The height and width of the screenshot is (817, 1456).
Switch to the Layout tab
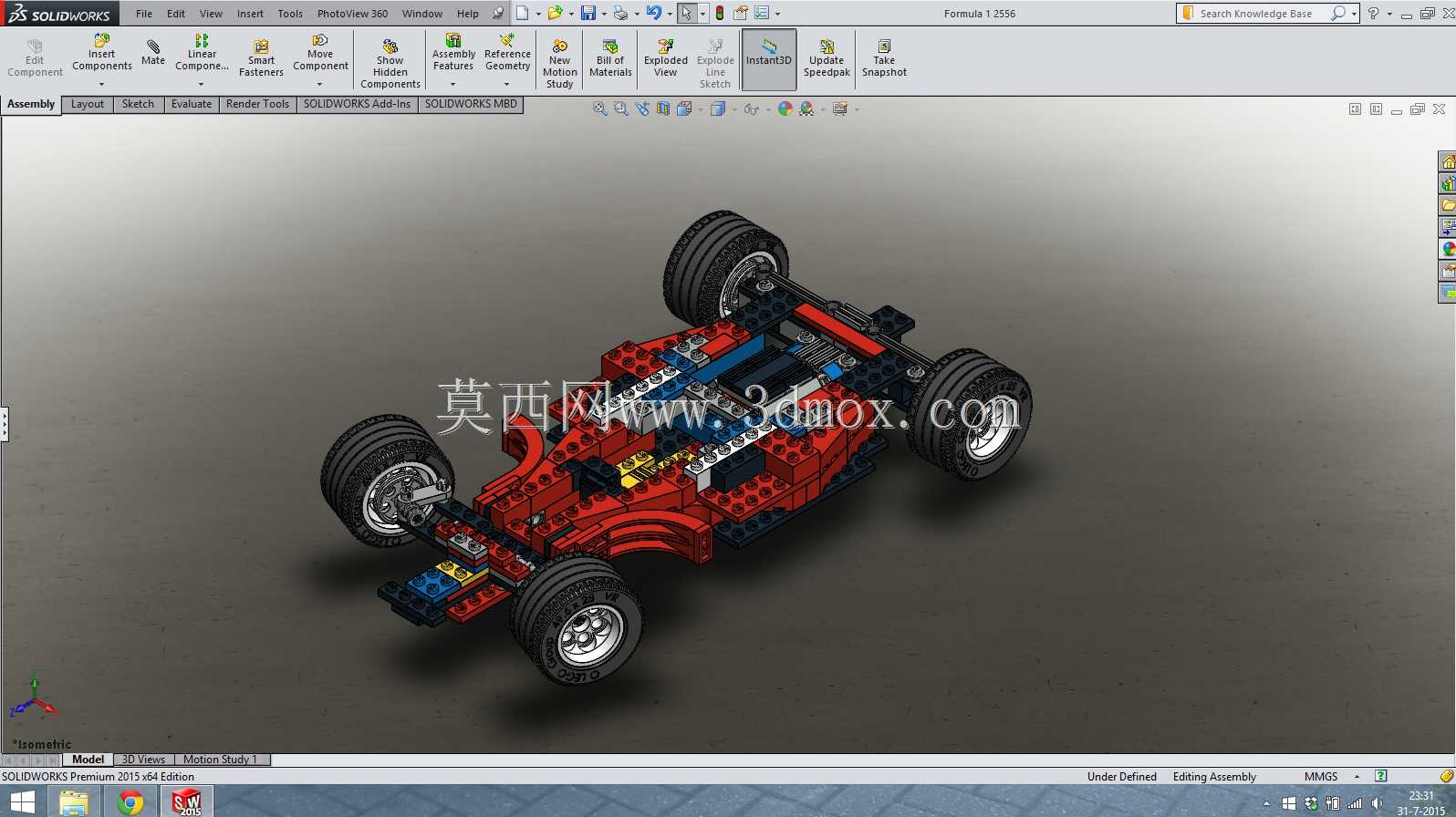88,104
